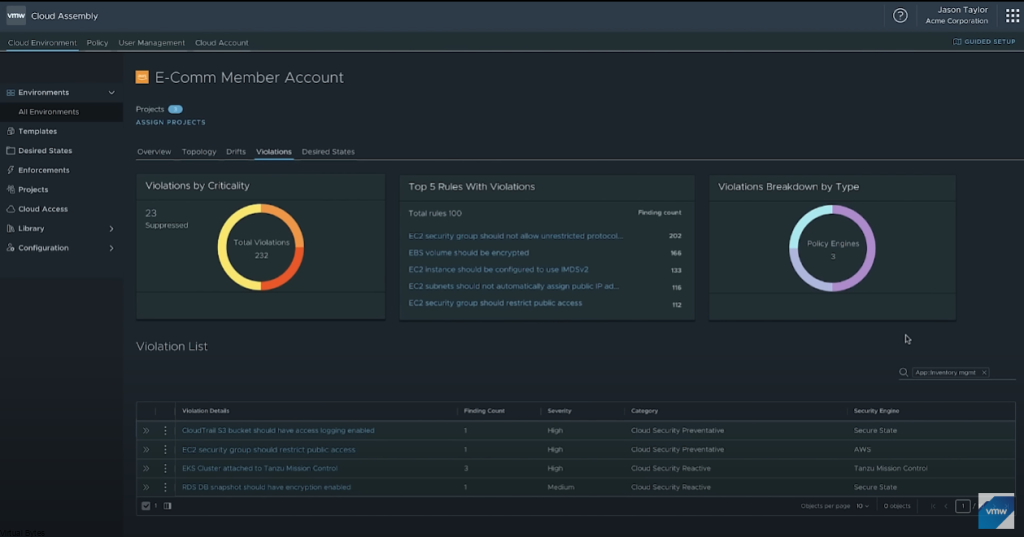Expand the EC2 security group row details

coord(146,449)
